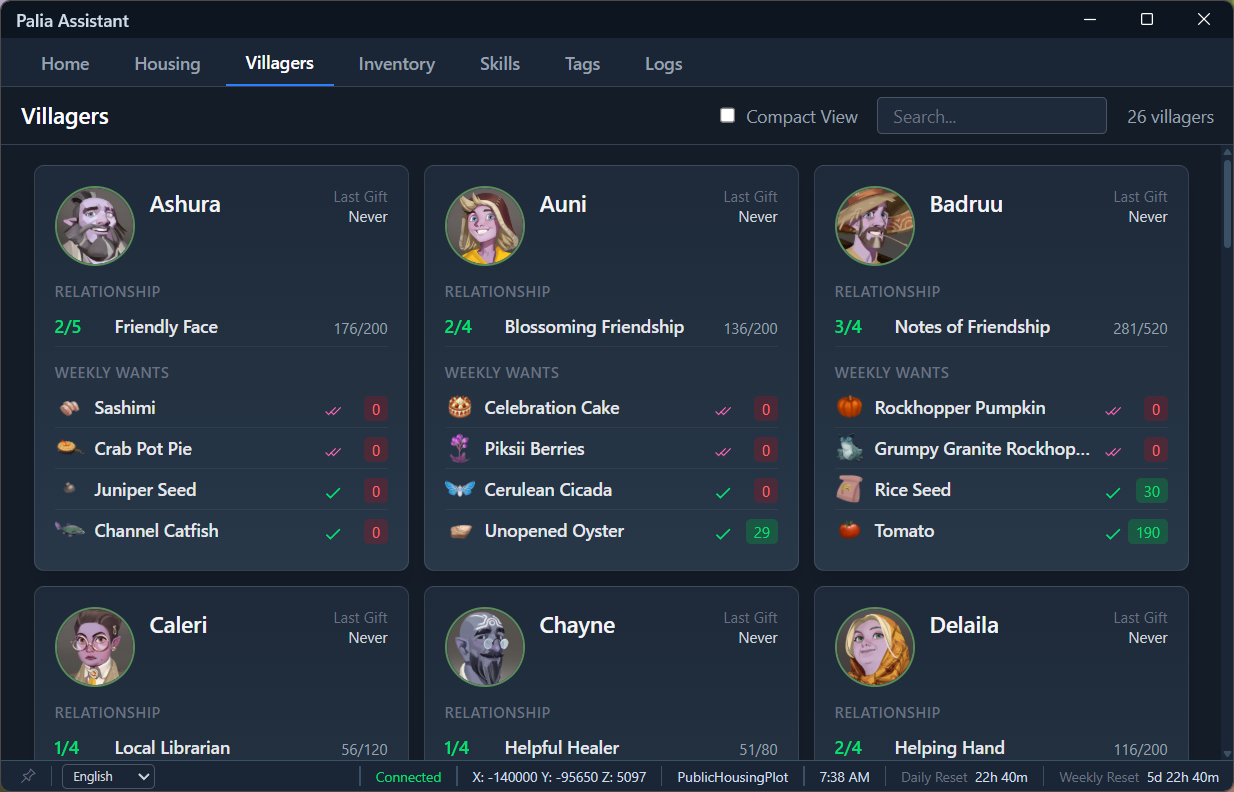
Task: Click Rice Seed count badge 30
Action: click(1152, 491)
